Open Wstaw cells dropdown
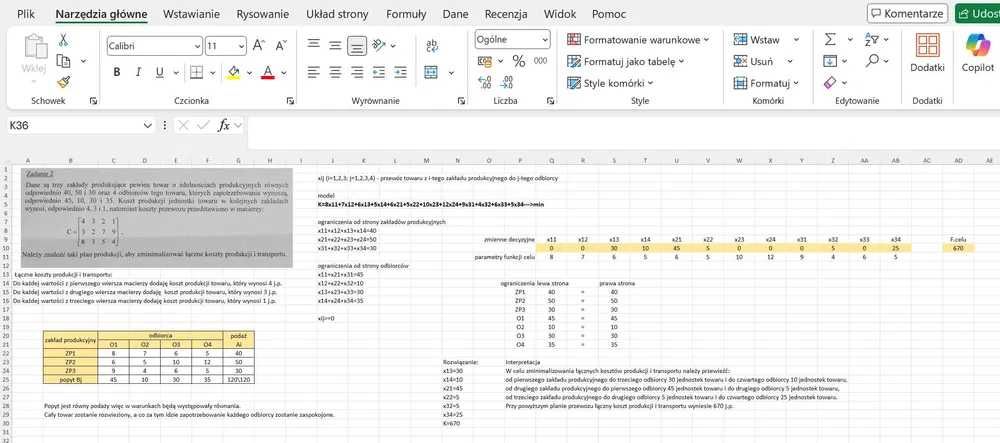This screenshot has height=443, width=1000. point(796,40)
